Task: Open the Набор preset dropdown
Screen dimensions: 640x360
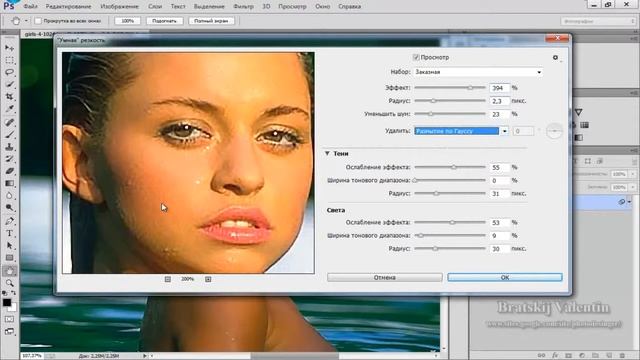Action: 478,72
